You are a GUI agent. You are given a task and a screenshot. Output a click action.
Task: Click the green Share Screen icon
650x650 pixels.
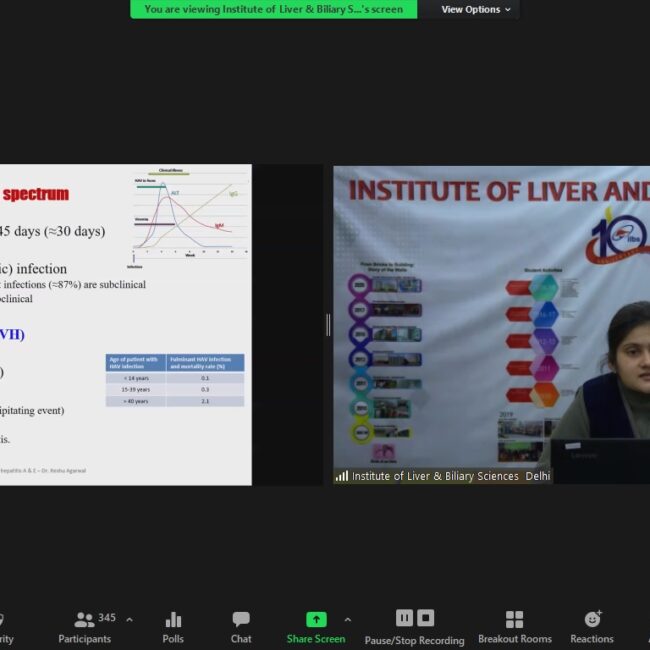pos(316,619)
